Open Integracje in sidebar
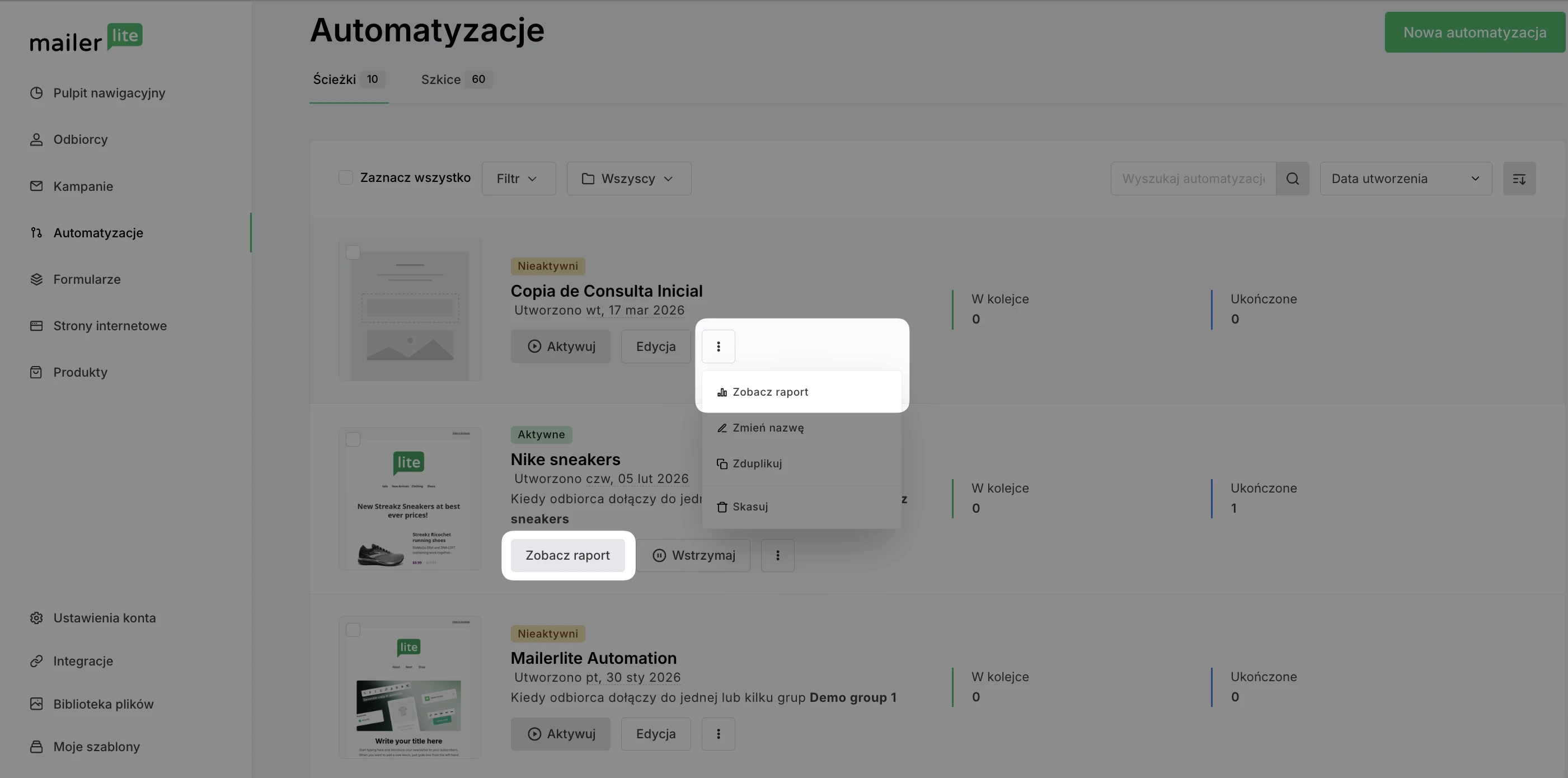The height and width of the screenshot is (778, 1568). pos(83,660)
